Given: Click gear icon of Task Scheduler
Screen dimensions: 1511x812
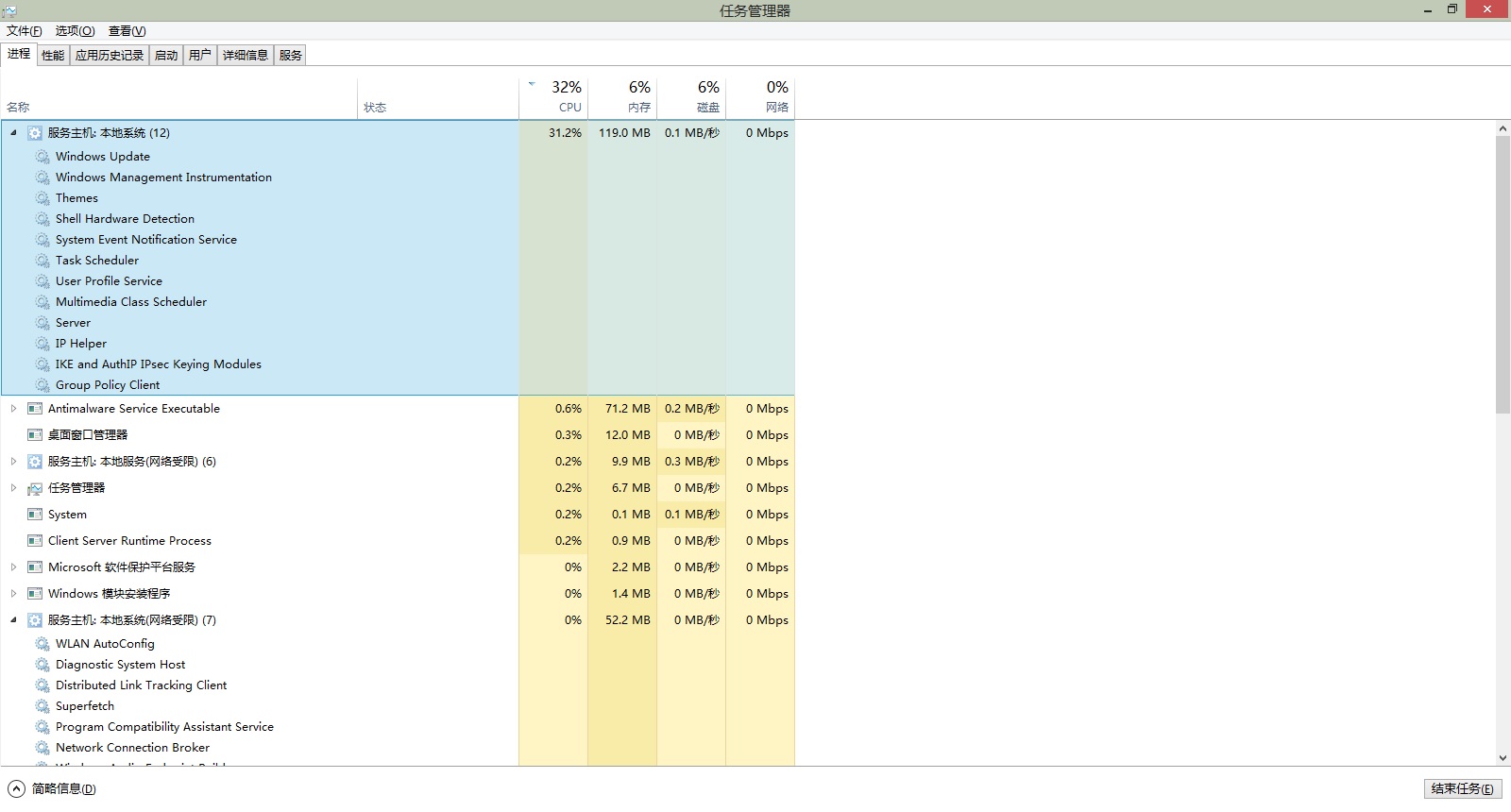Looking at the screenshot, I should [42, 261].
